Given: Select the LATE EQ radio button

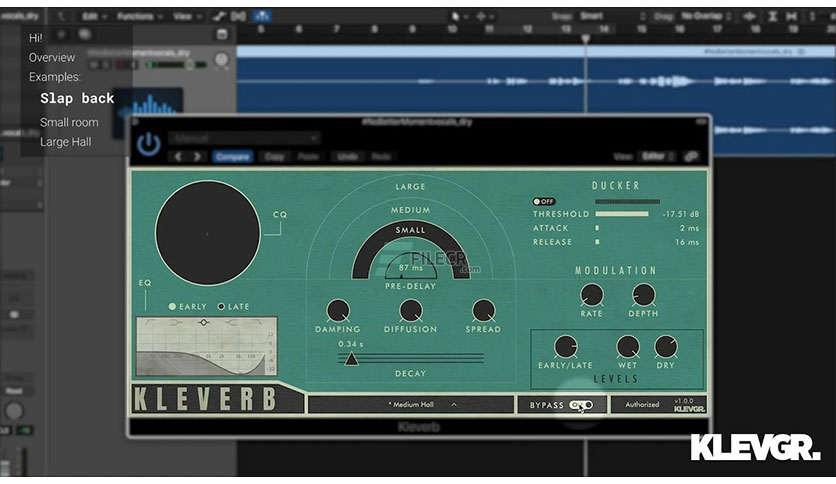Looking at the screenshot, I should point(221,306).
